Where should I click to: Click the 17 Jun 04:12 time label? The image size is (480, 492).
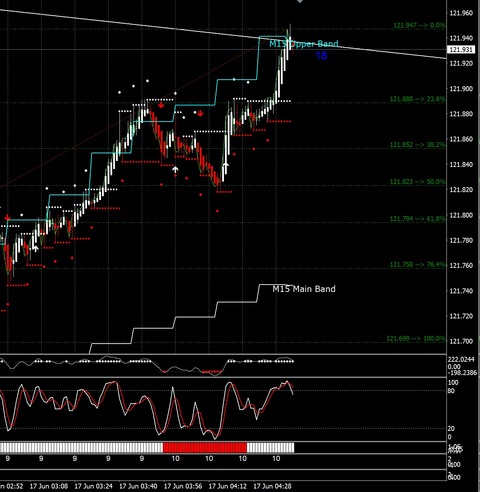227,486
